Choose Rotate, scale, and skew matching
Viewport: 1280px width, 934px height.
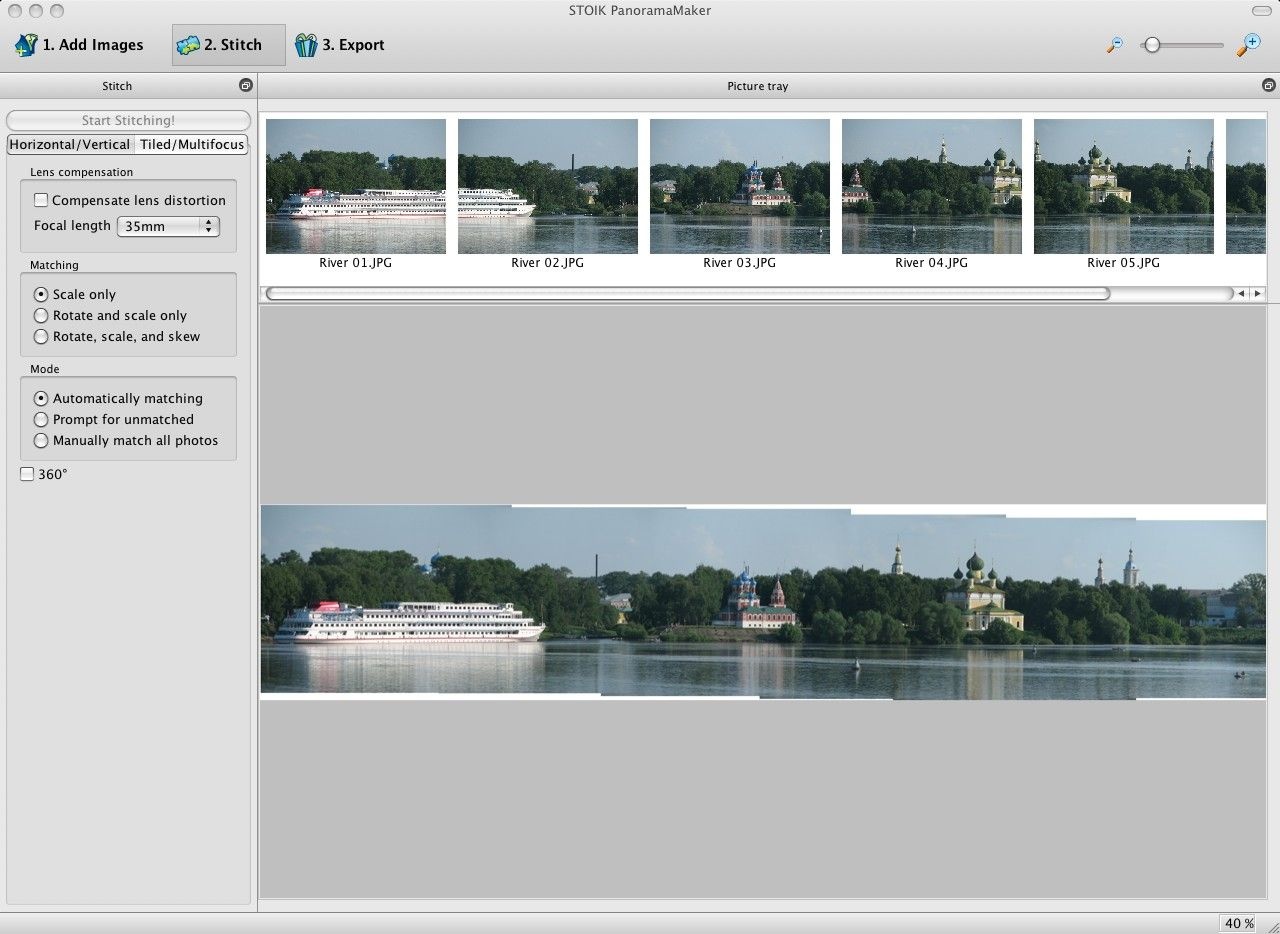[x=41, y=337]
